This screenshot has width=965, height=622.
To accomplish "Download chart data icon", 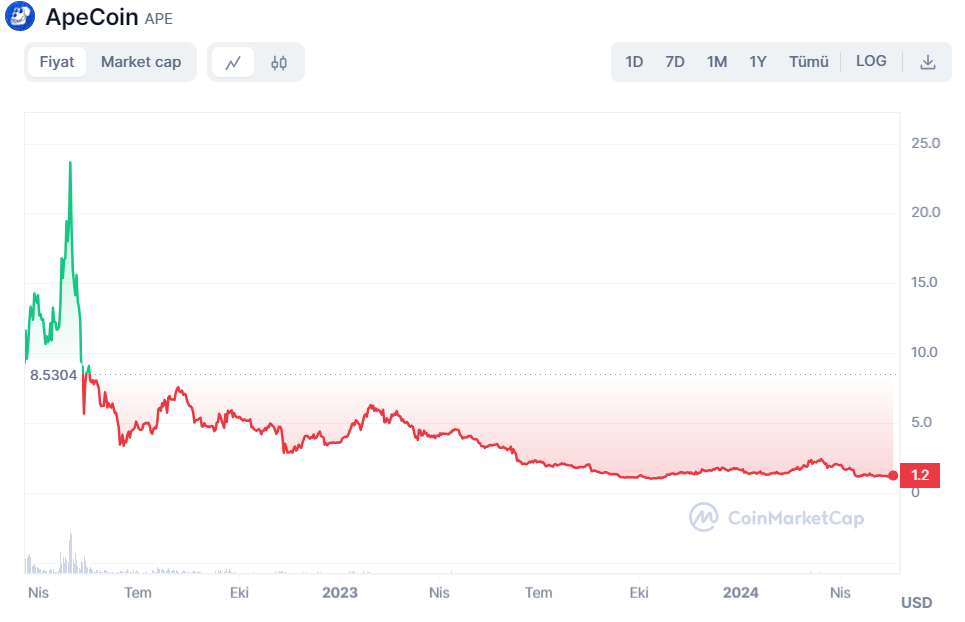I will [927, 62].
